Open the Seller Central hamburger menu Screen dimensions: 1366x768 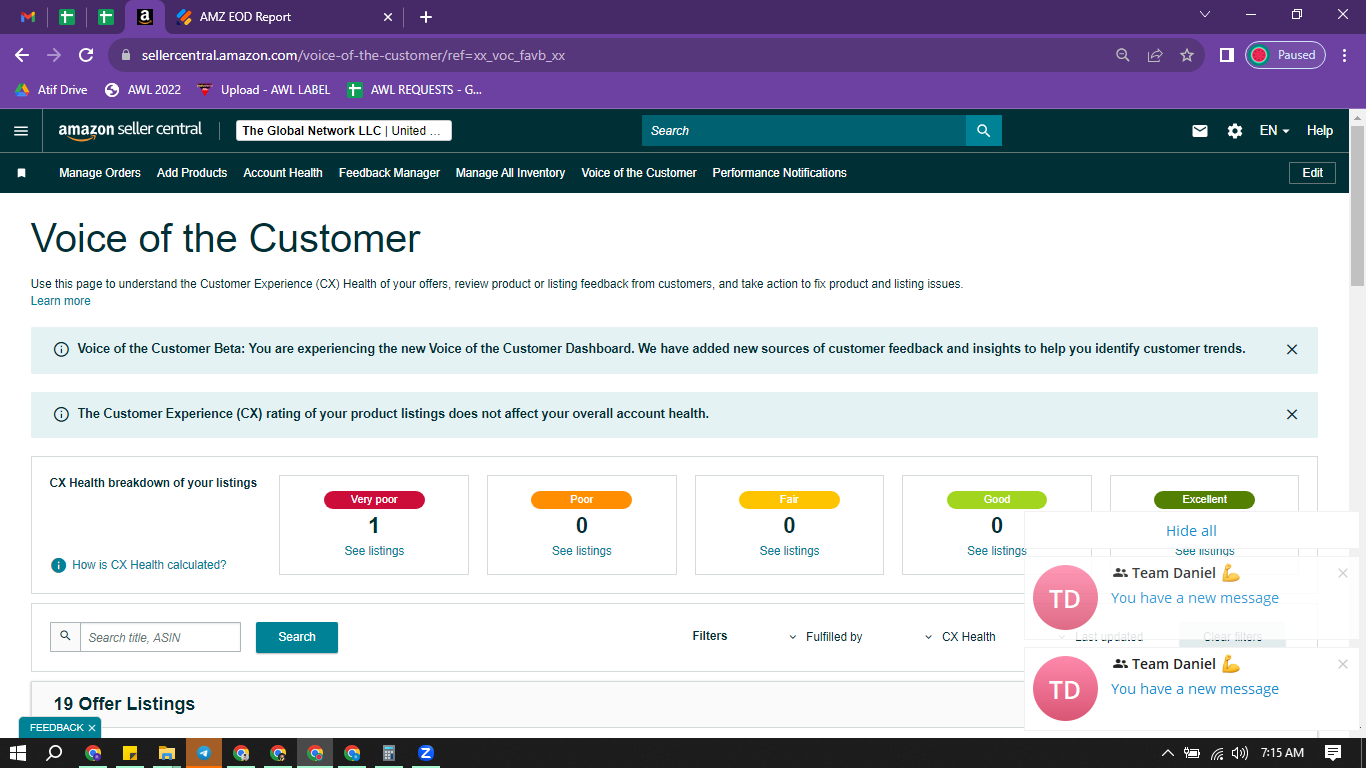[21, 131]
